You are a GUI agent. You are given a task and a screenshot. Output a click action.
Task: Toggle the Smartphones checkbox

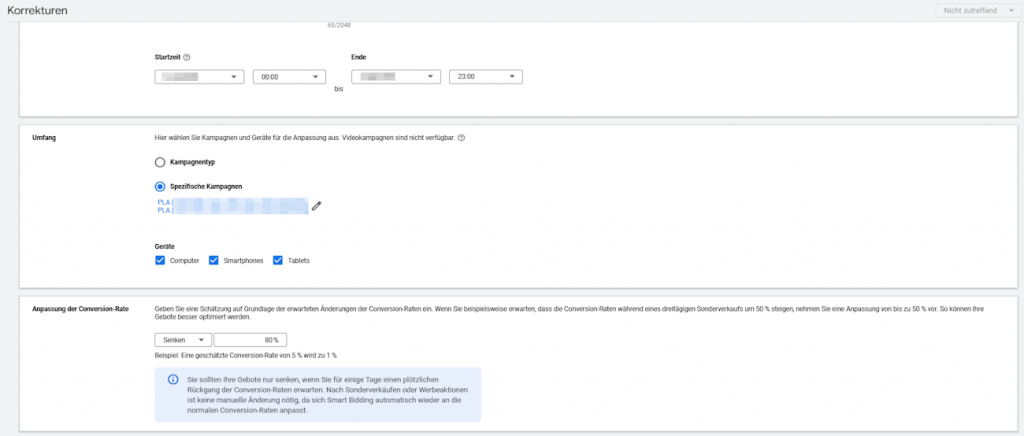pos(213,260)
